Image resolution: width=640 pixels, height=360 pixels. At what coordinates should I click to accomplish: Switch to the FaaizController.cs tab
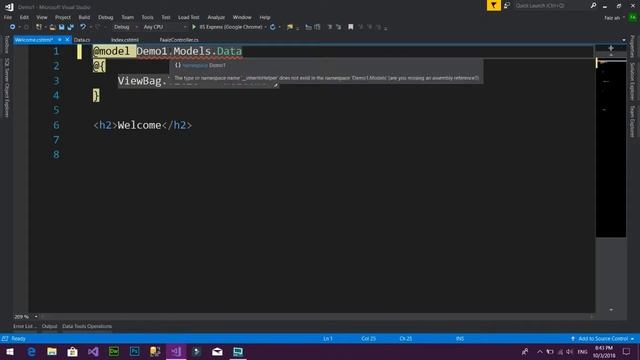tap(179, 40)
